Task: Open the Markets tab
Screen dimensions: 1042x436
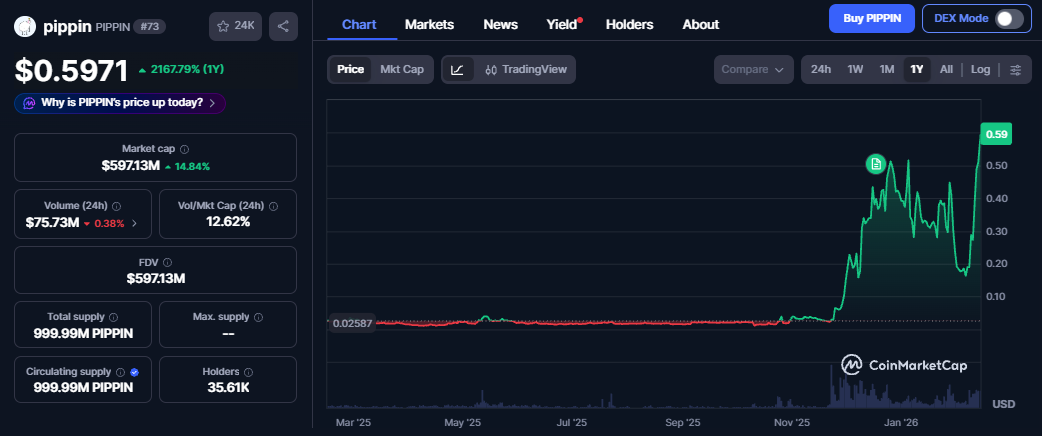Action: [429, 24]
